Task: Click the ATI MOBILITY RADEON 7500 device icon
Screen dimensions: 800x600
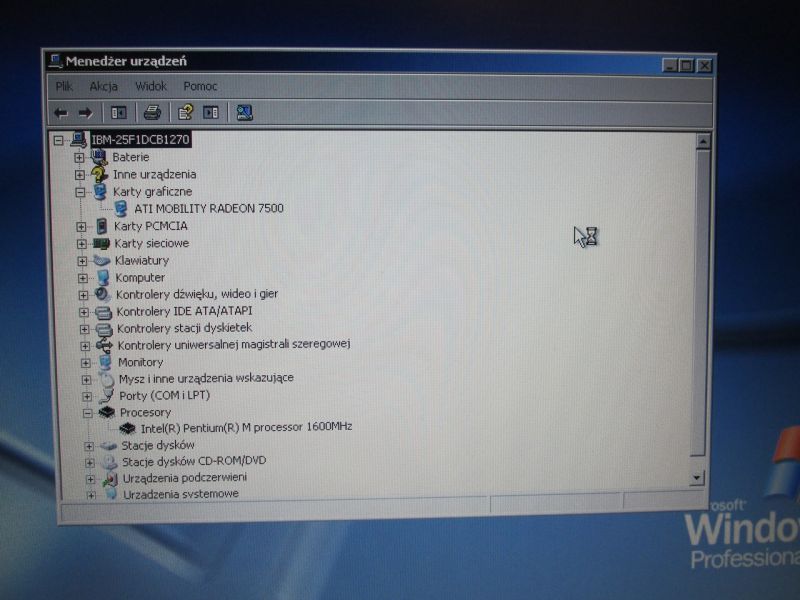Action: tap(121, 208)
